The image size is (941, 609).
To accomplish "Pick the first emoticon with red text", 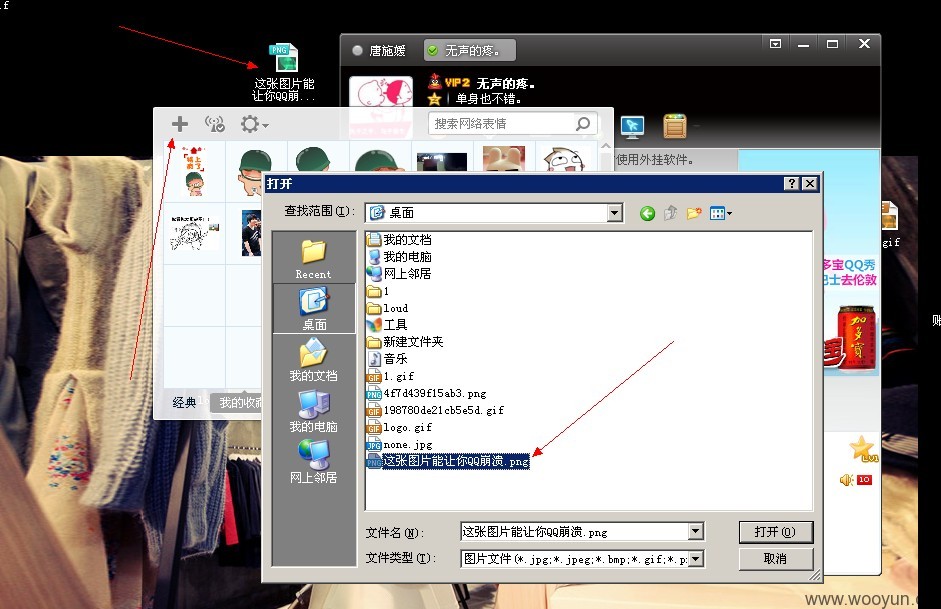I will [194, 171].
